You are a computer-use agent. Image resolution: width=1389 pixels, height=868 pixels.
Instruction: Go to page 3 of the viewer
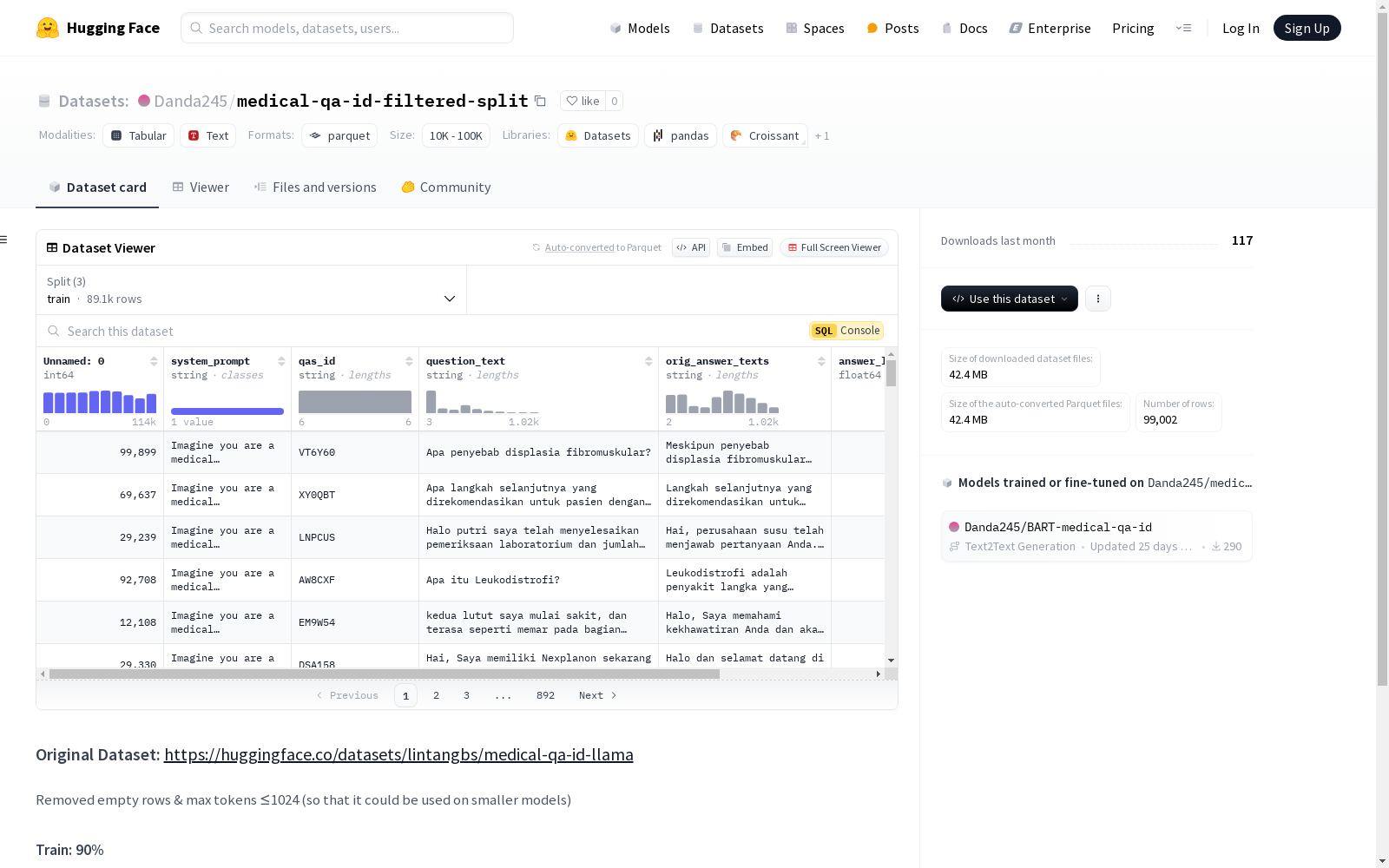click(x=466, y=695)
